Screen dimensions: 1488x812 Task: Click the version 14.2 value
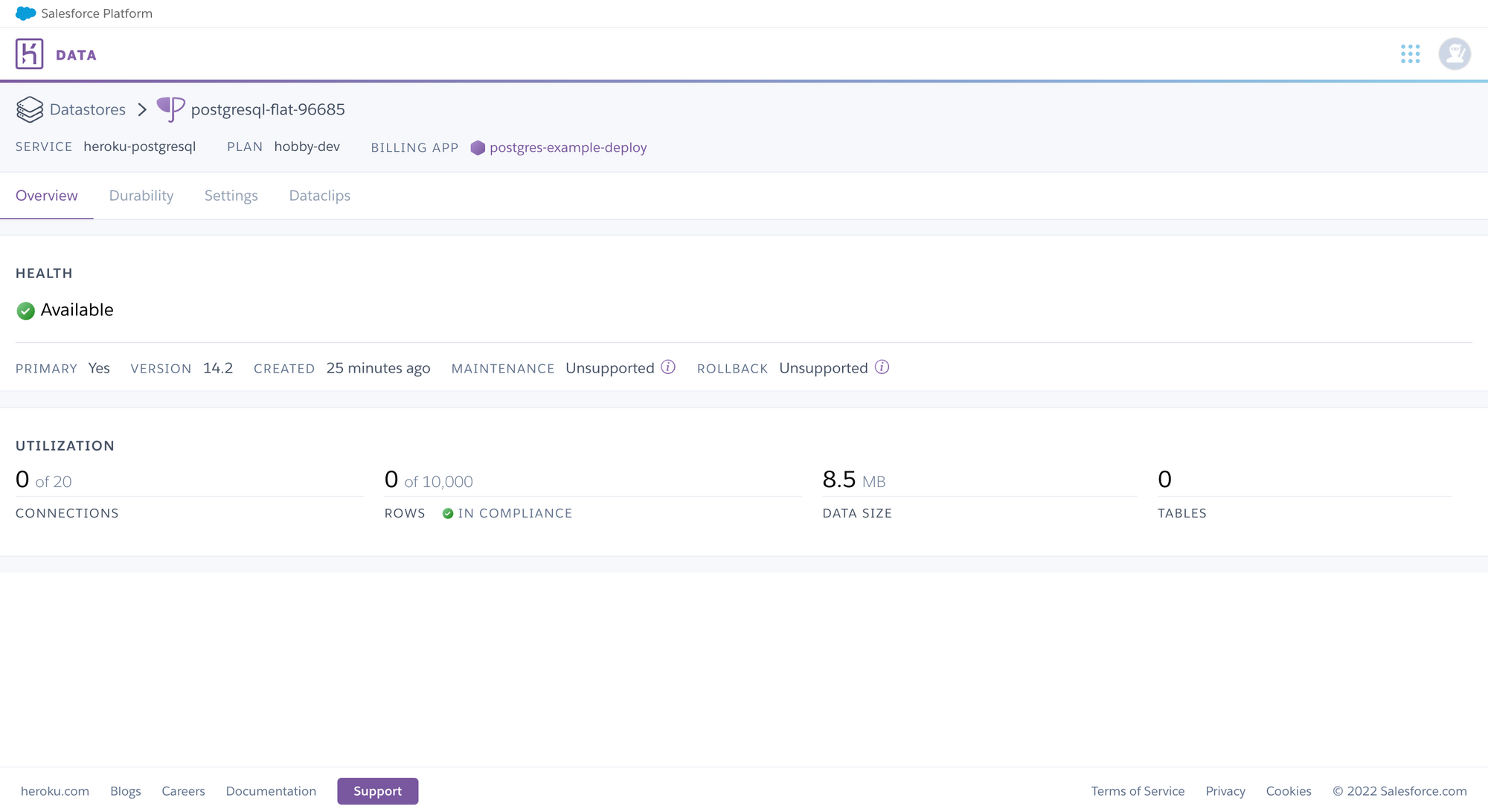pyautogui.click(x=218, y=368)
